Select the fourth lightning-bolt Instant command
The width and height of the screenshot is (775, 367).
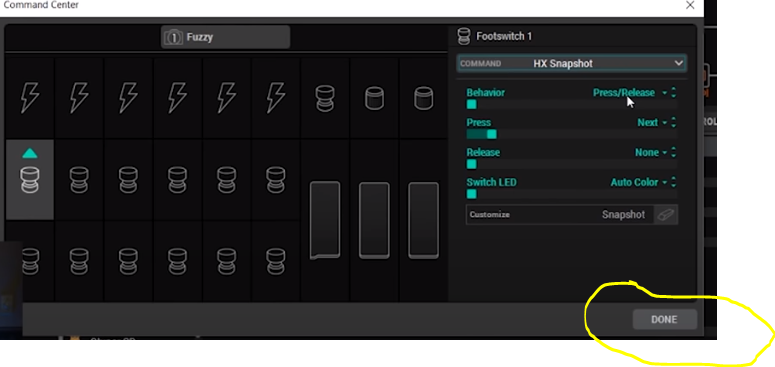(177, 98)
